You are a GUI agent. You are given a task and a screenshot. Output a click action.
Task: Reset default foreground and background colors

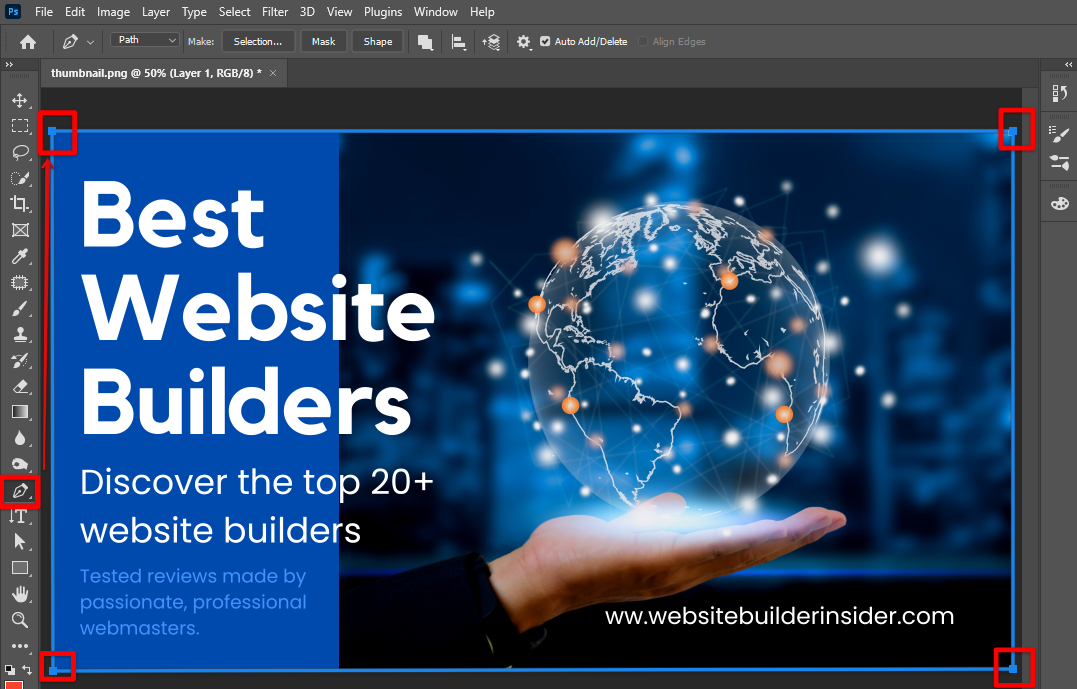10,669
